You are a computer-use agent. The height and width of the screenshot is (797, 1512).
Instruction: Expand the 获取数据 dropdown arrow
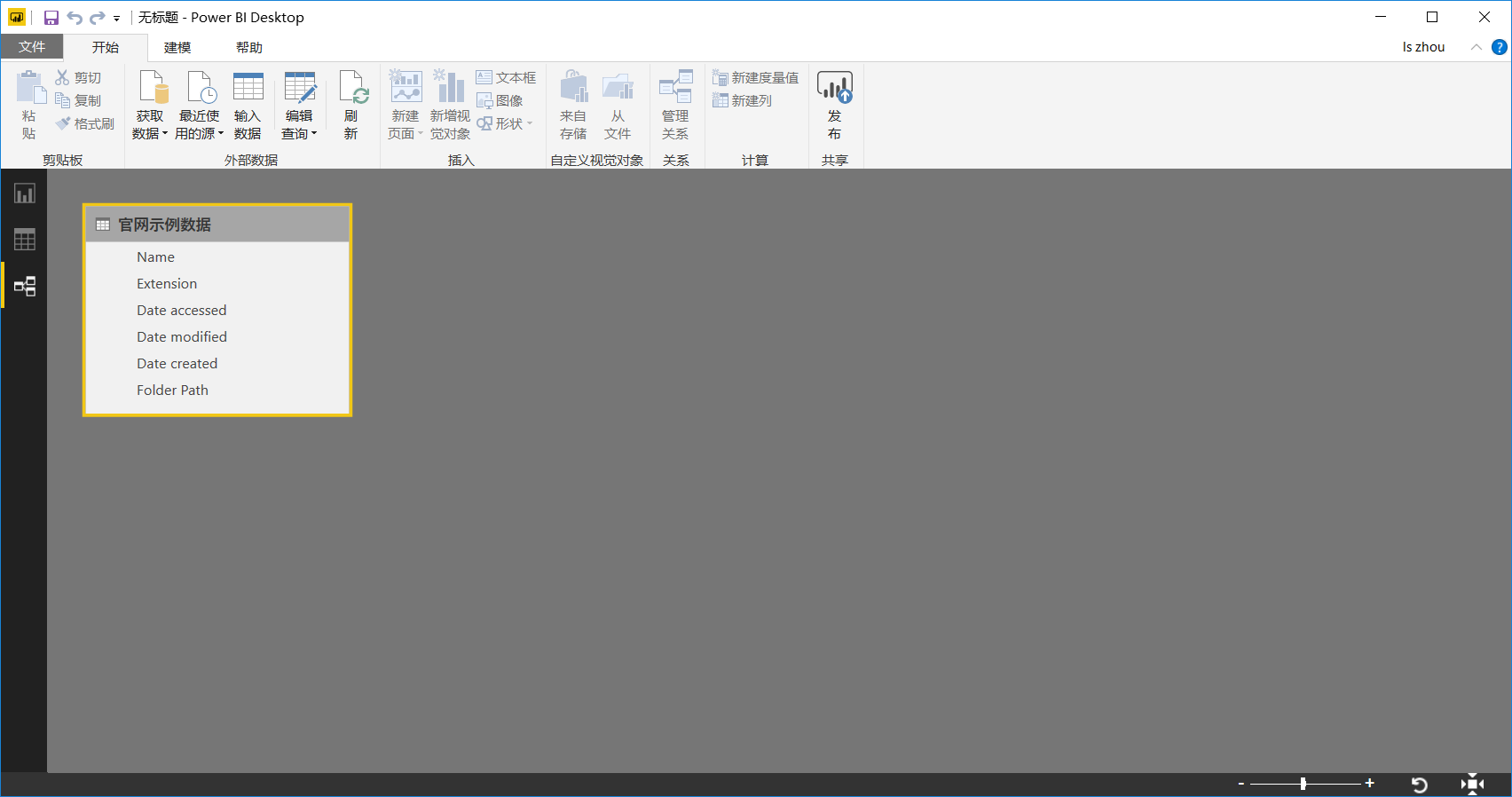[x=164, y=134]
